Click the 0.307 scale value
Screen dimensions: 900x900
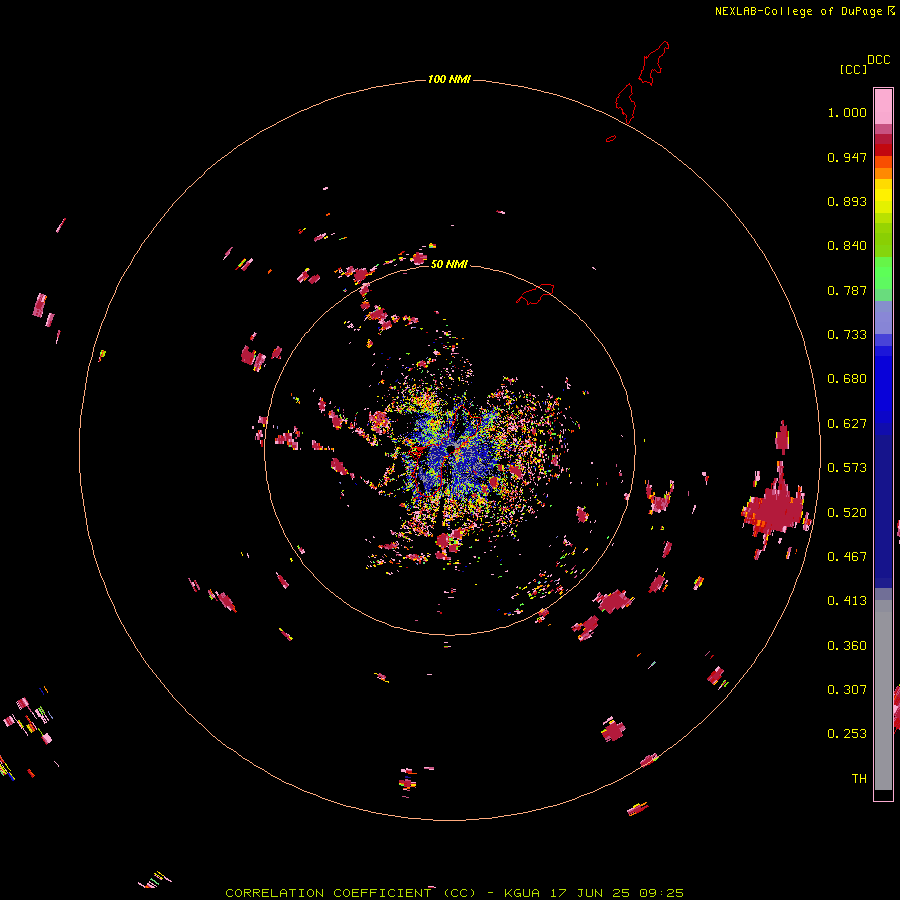pos(847,690)
